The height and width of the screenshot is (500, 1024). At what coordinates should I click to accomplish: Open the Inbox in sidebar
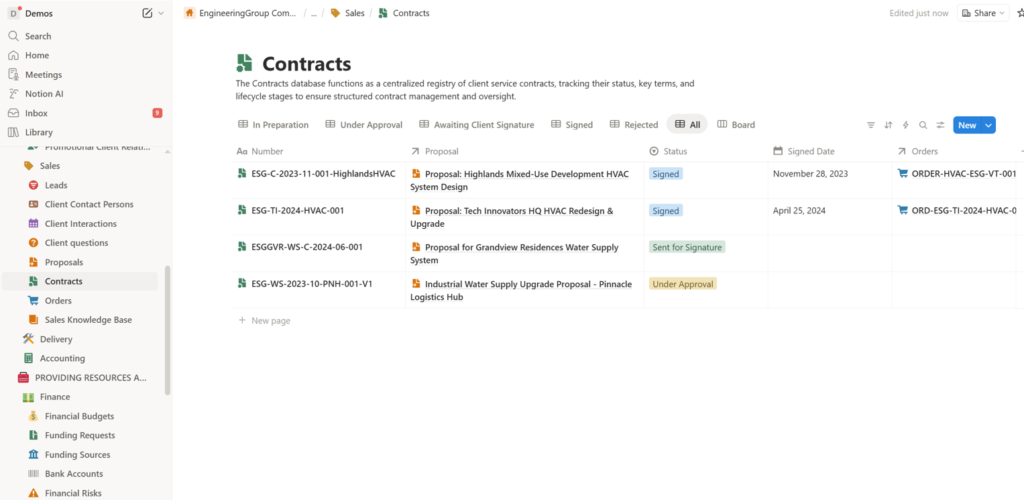click(36, 113)
